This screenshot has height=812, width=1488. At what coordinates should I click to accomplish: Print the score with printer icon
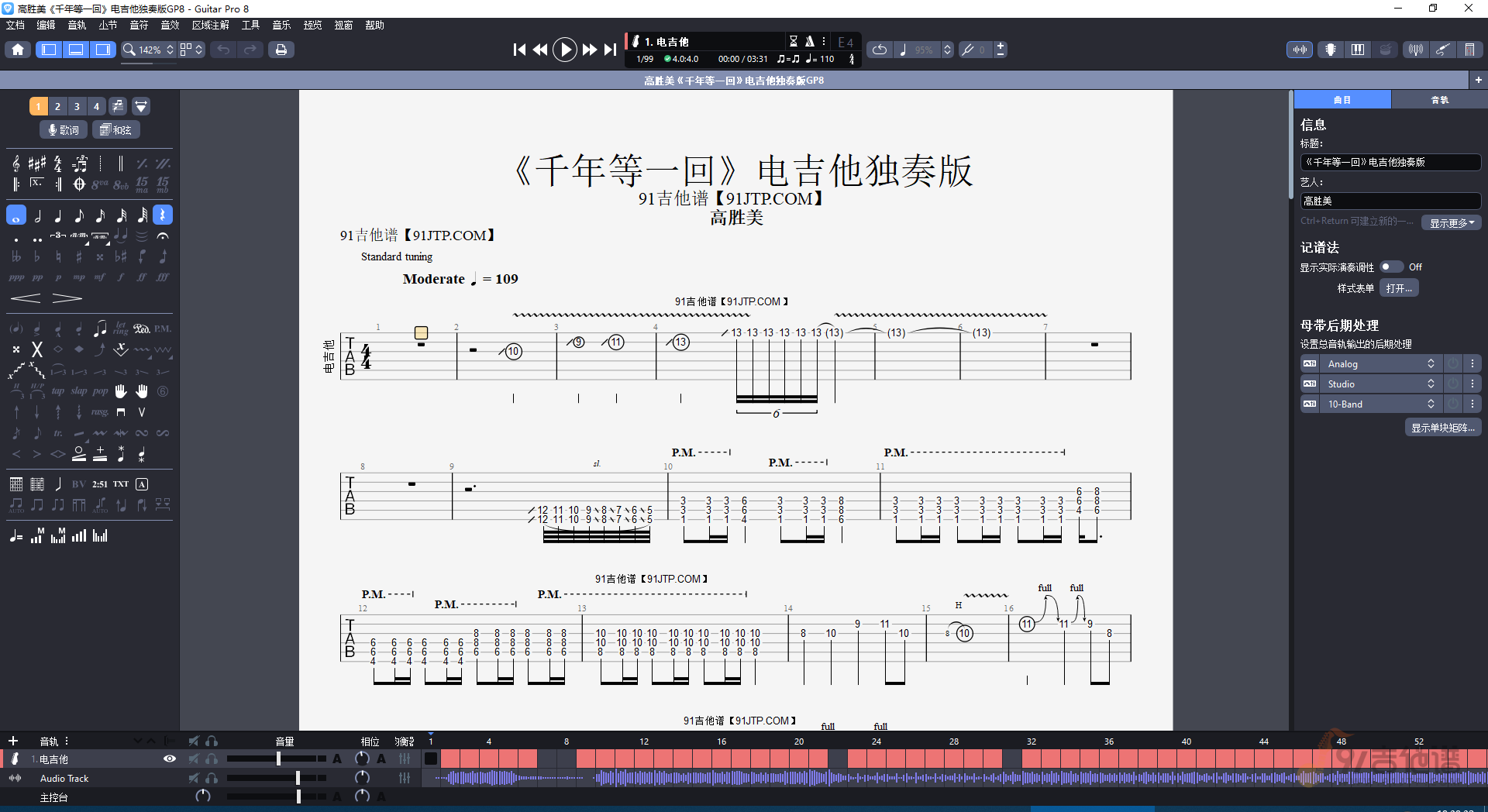point(281,50)
